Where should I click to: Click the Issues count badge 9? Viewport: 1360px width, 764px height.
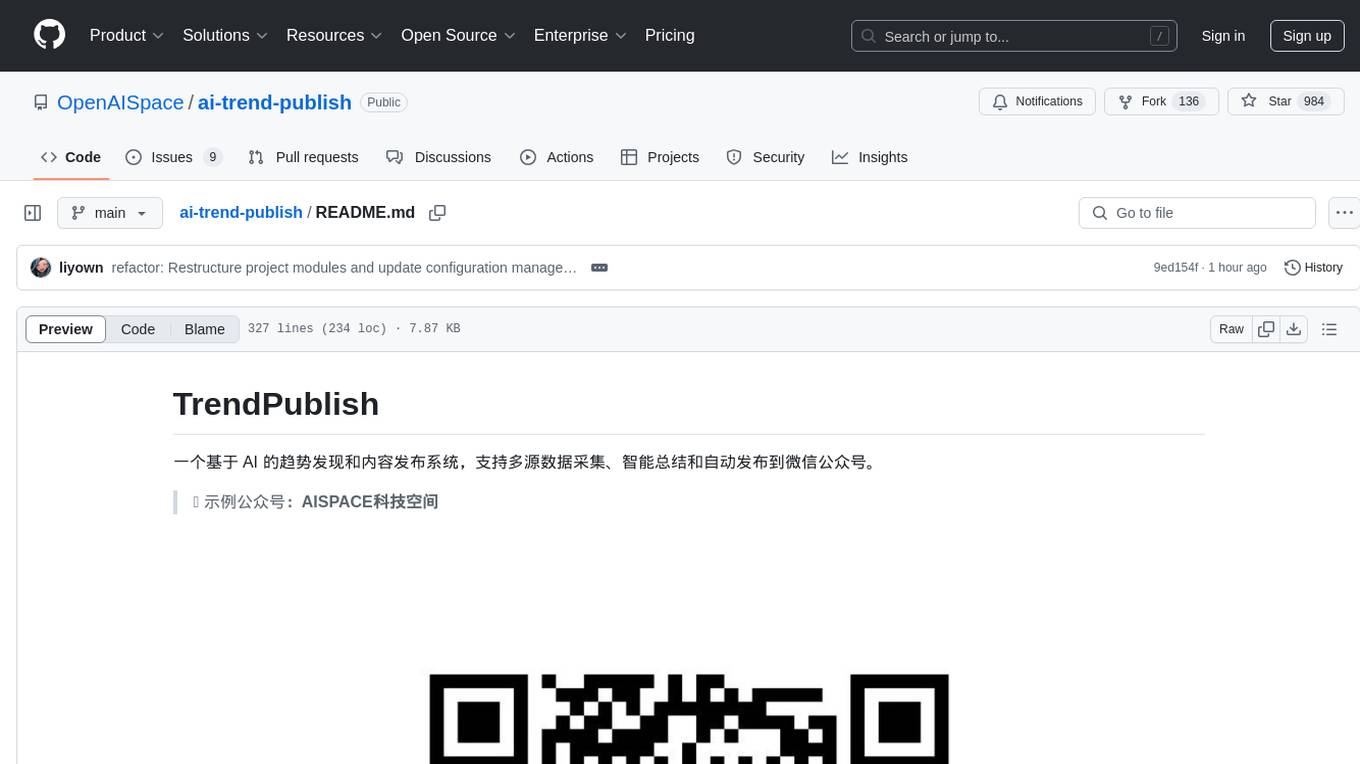coord(212,157)
